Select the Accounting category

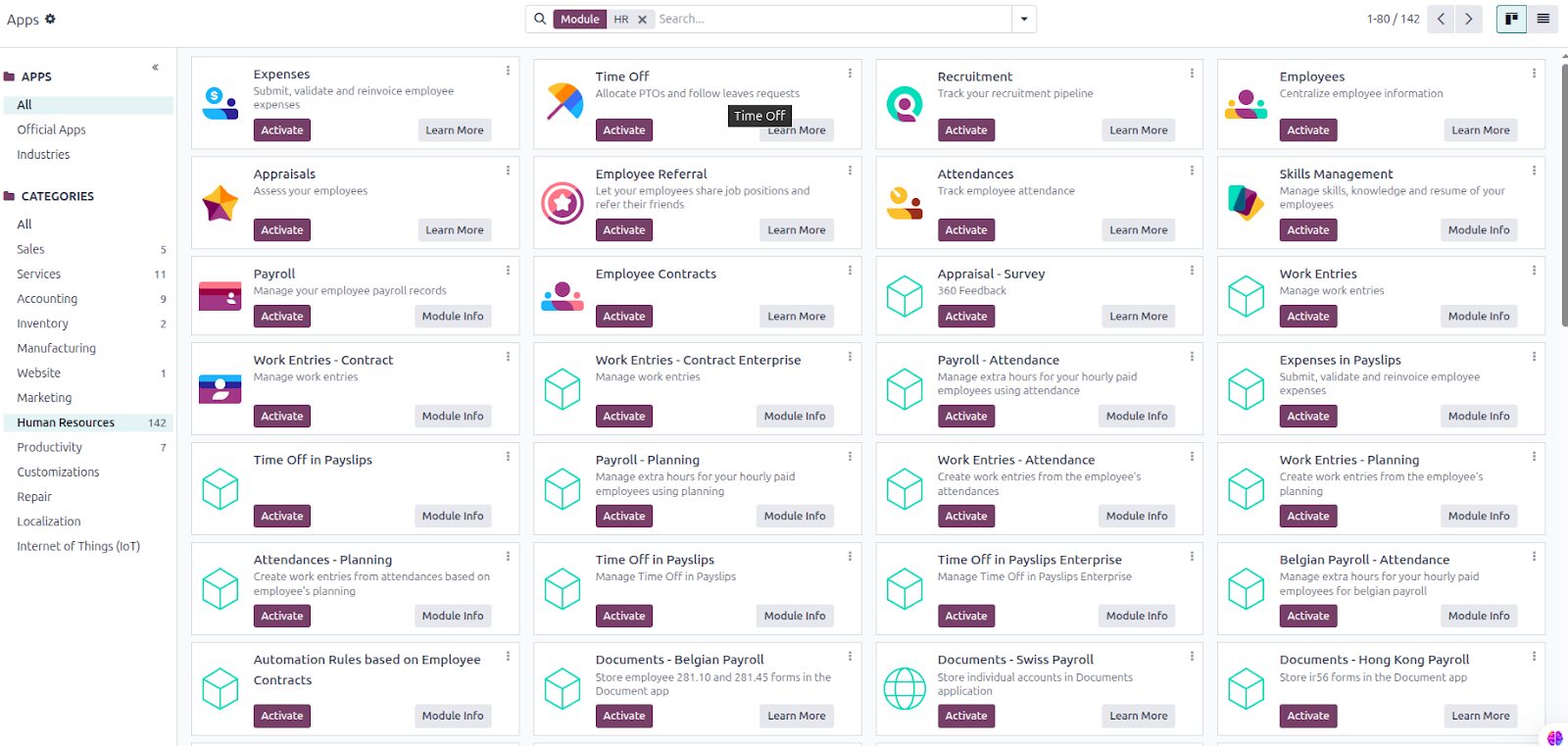point(47,299)
